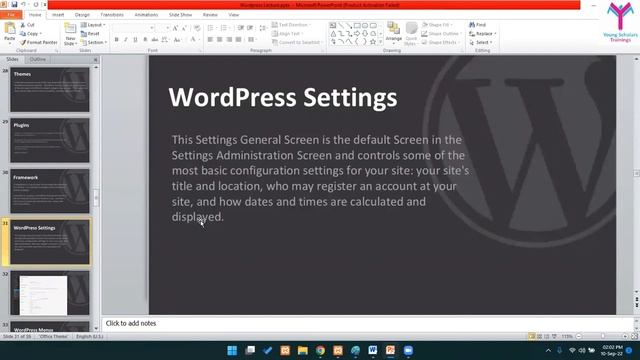The image size is (640, 360).
Task: Click Find in the Editing group
Action: tap(477, 25)
